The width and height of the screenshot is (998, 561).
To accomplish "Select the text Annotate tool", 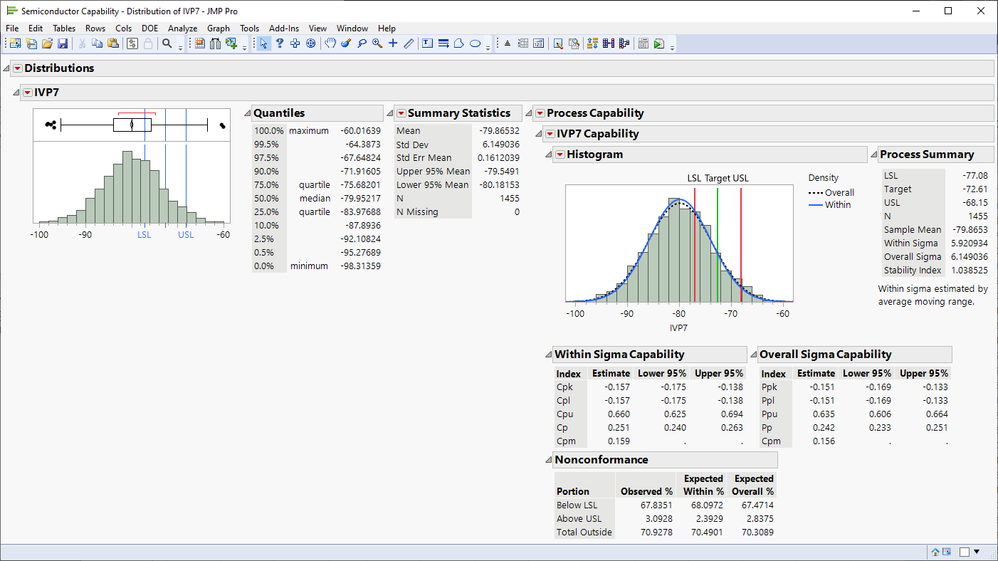I will pos(426,44).
